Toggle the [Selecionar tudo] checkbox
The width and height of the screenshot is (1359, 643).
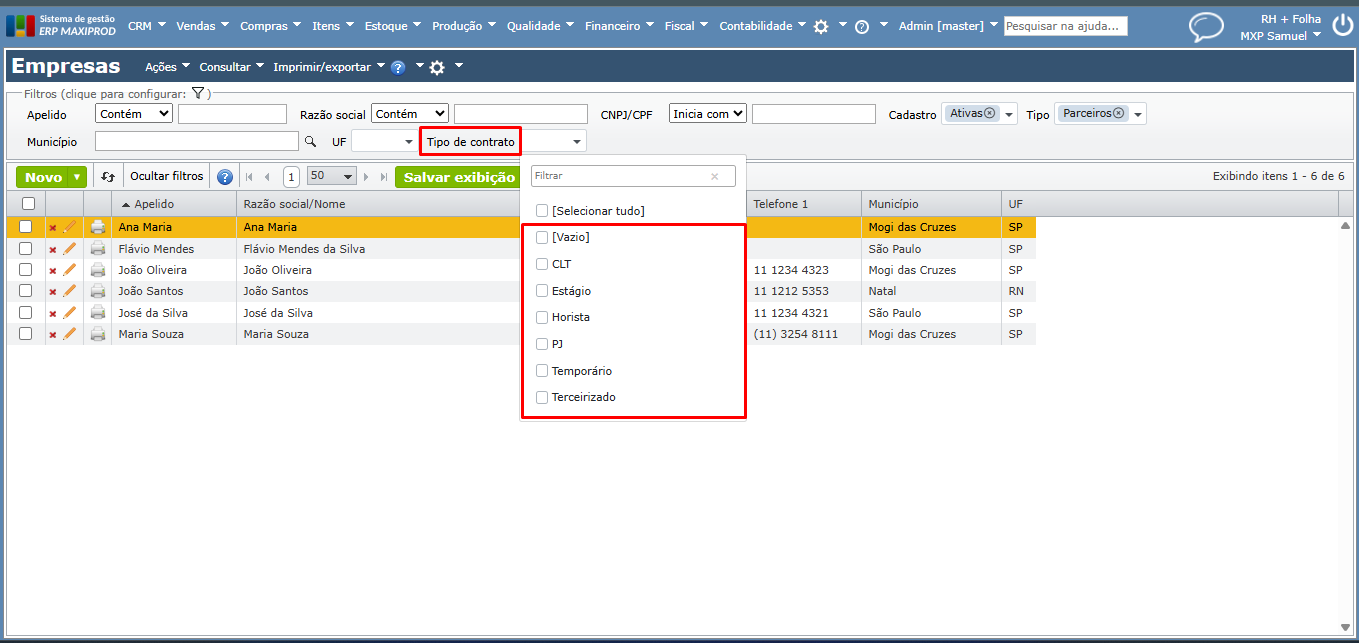[542, 211]
